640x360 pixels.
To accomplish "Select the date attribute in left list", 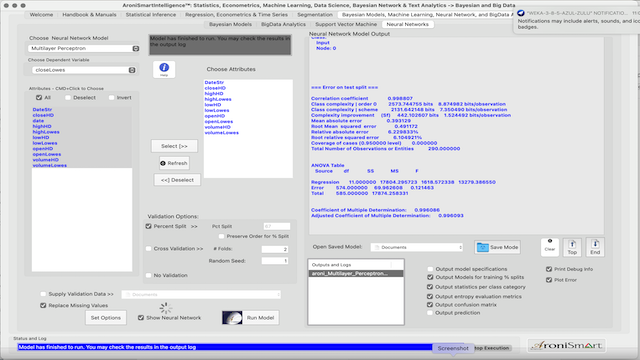I will point(38,121).
